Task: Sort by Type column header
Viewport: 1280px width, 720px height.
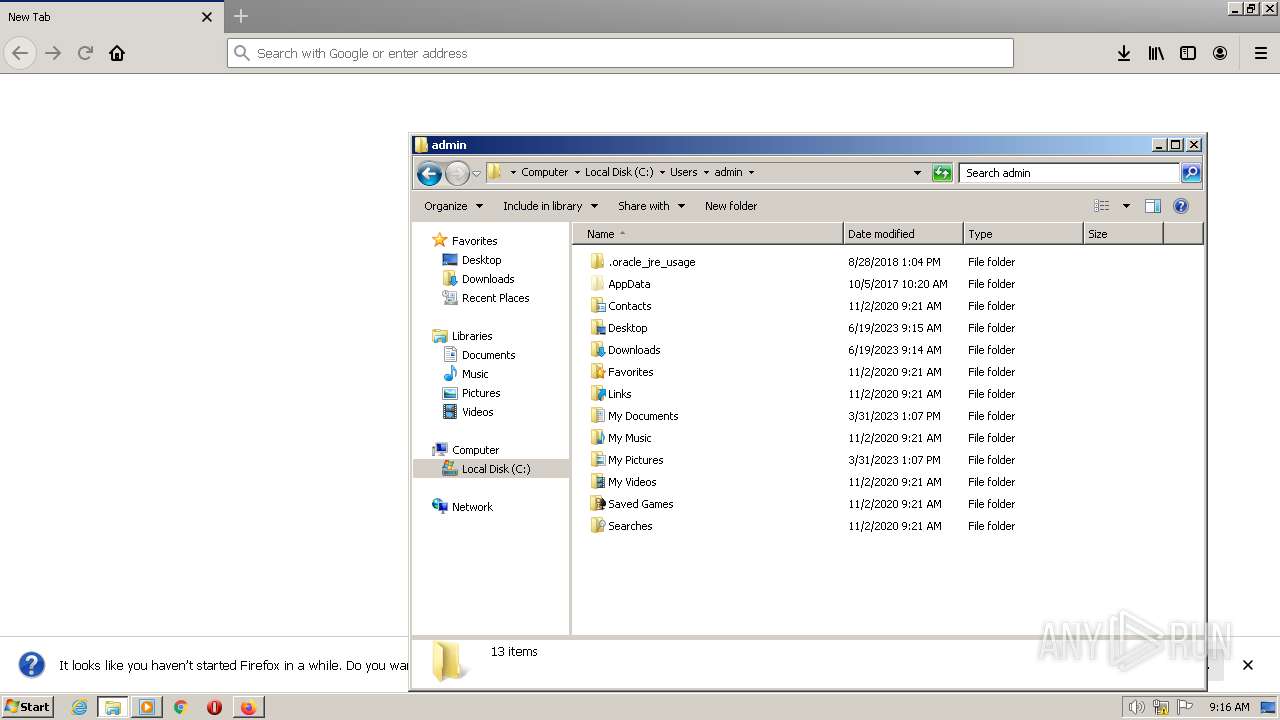Action: 1023,234
